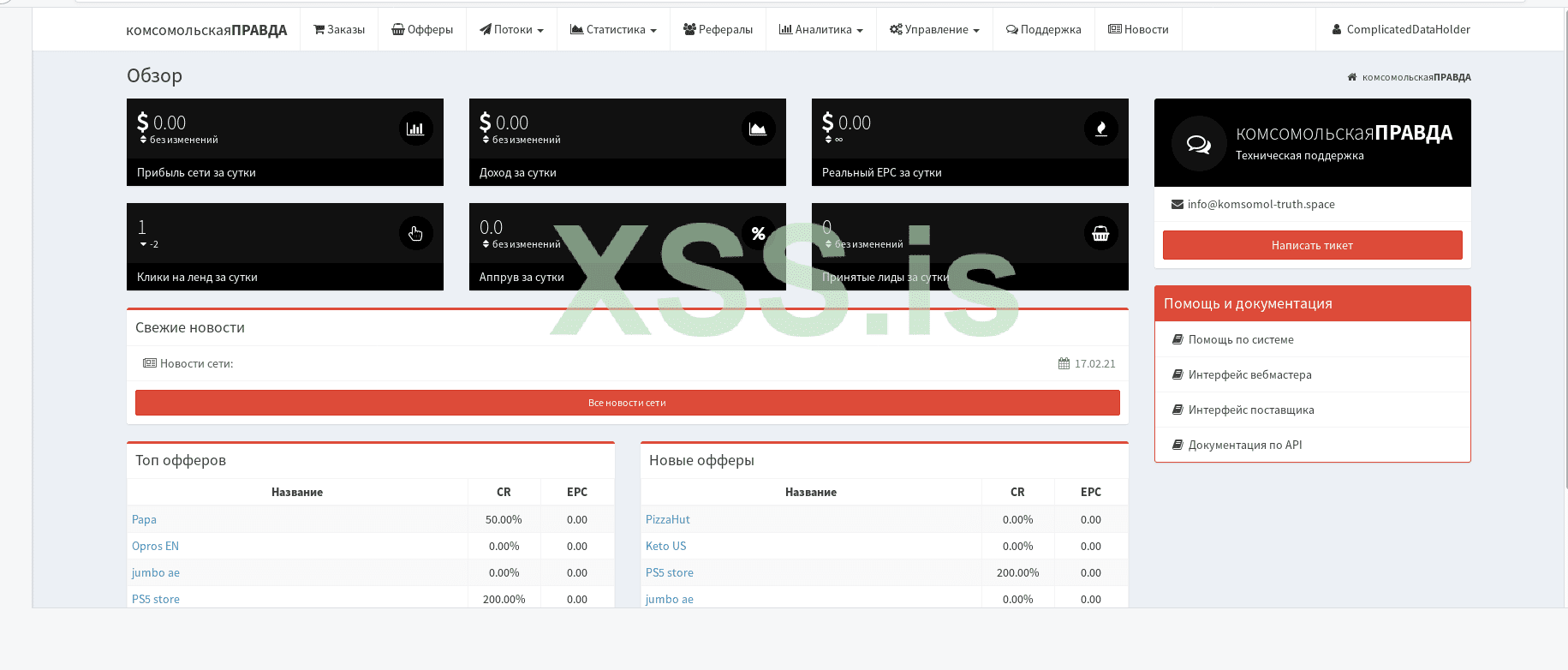Open PS5 store in the Новые офферы table
The width and height of the screenshot is (1568, 670).
(670, 572)
